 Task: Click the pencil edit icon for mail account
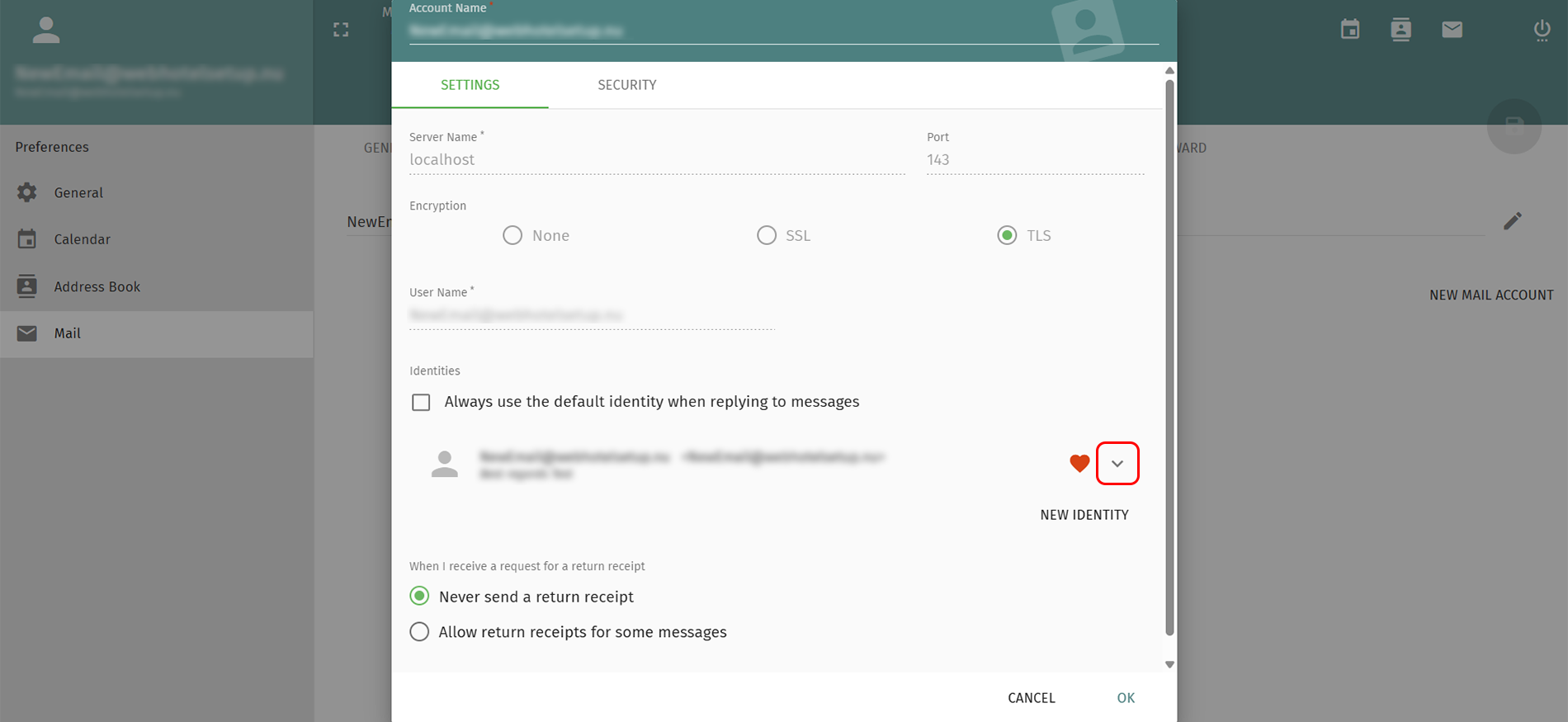pyautogui.click(x=1512, y=221)
